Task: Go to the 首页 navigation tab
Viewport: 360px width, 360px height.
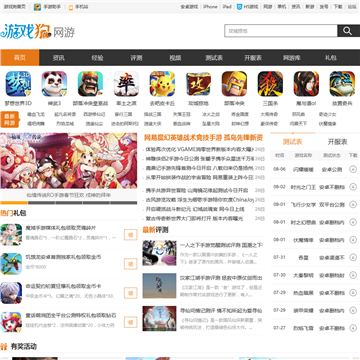Action: 20,58
